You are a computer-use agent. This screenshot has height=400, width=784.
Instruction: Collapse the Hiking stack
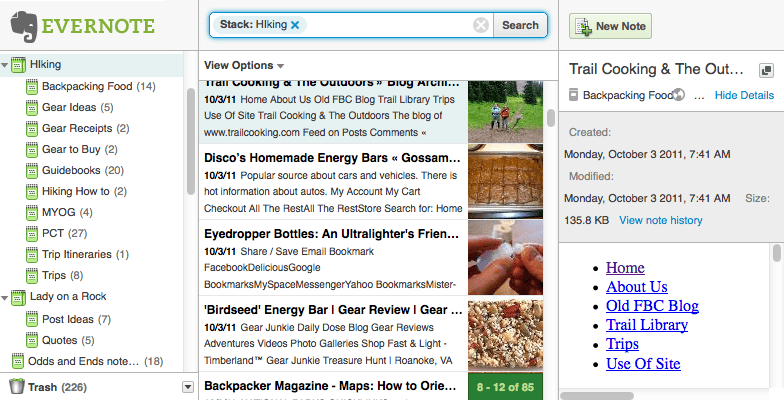coord(4,65)
